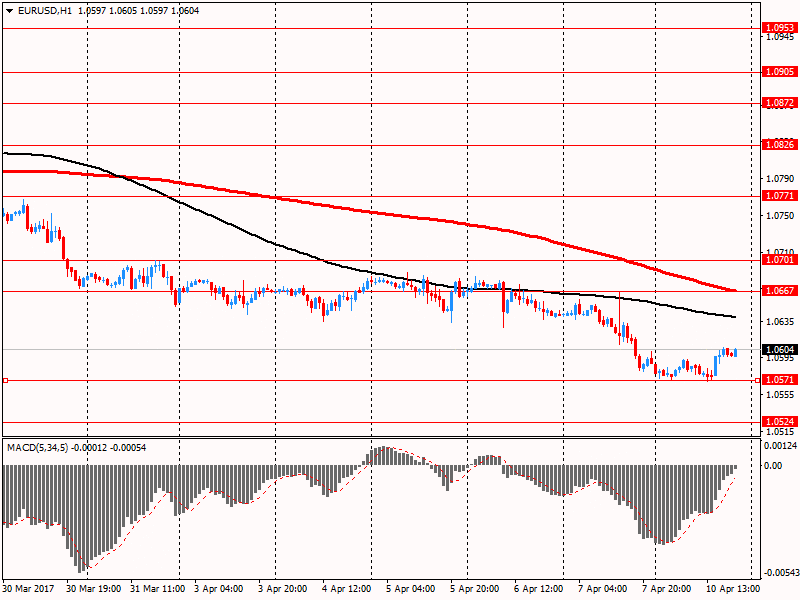Click the 1.0826 price level label
This screenshot has width=800, height=600.
coord(780,145)
